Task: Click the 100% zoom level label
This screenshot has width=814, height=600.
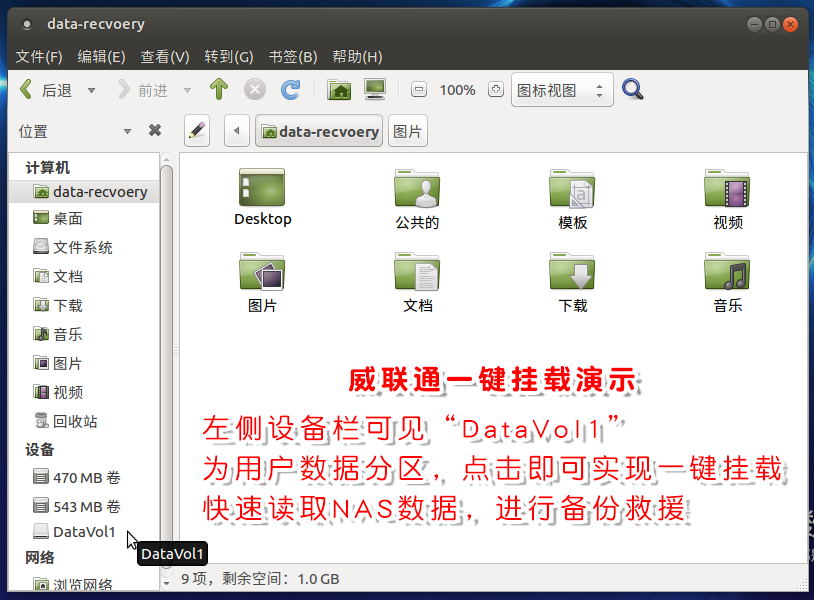Action: [457, 90]
